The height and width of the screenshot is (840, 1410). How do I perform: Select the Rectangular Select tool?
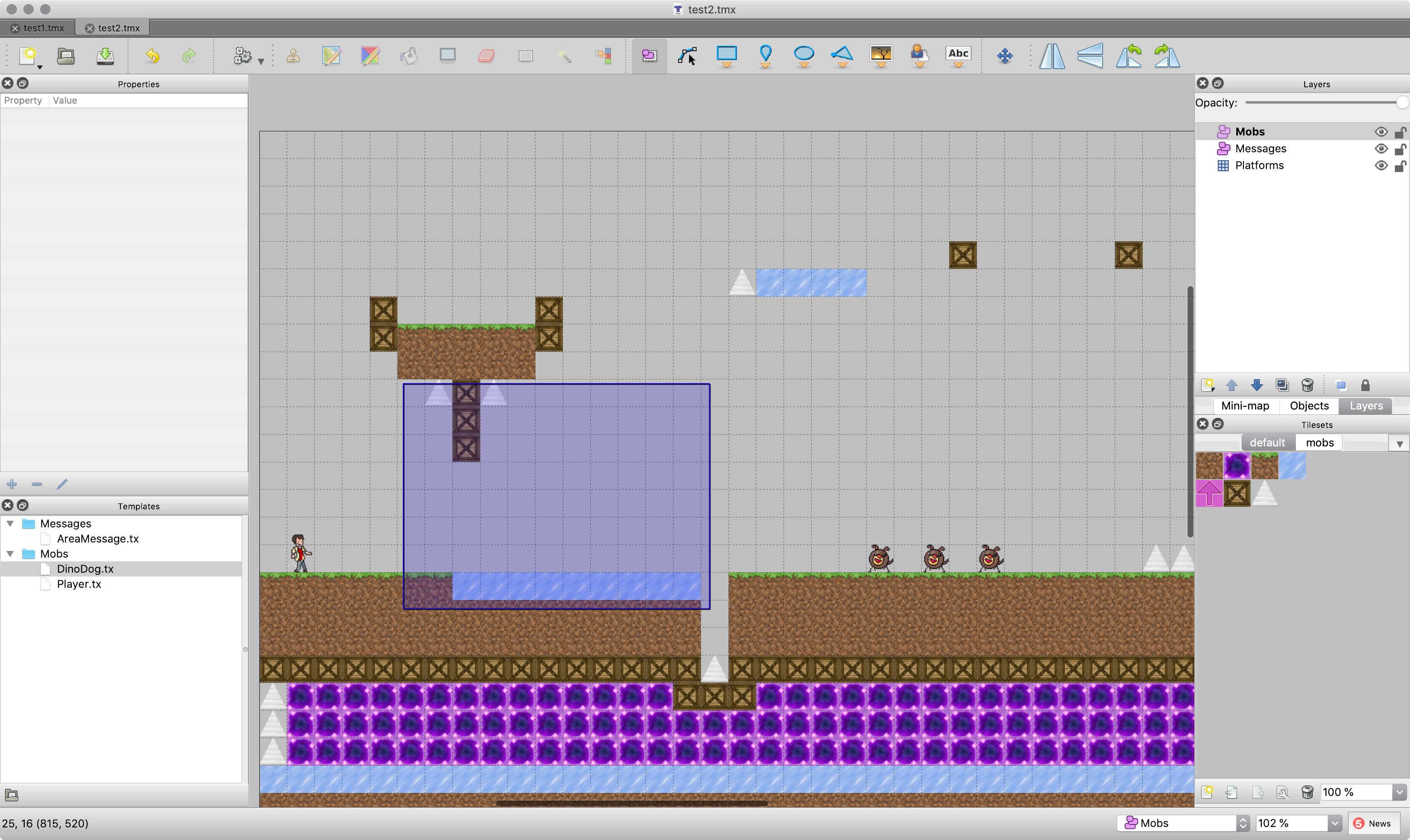pos(525,55)
